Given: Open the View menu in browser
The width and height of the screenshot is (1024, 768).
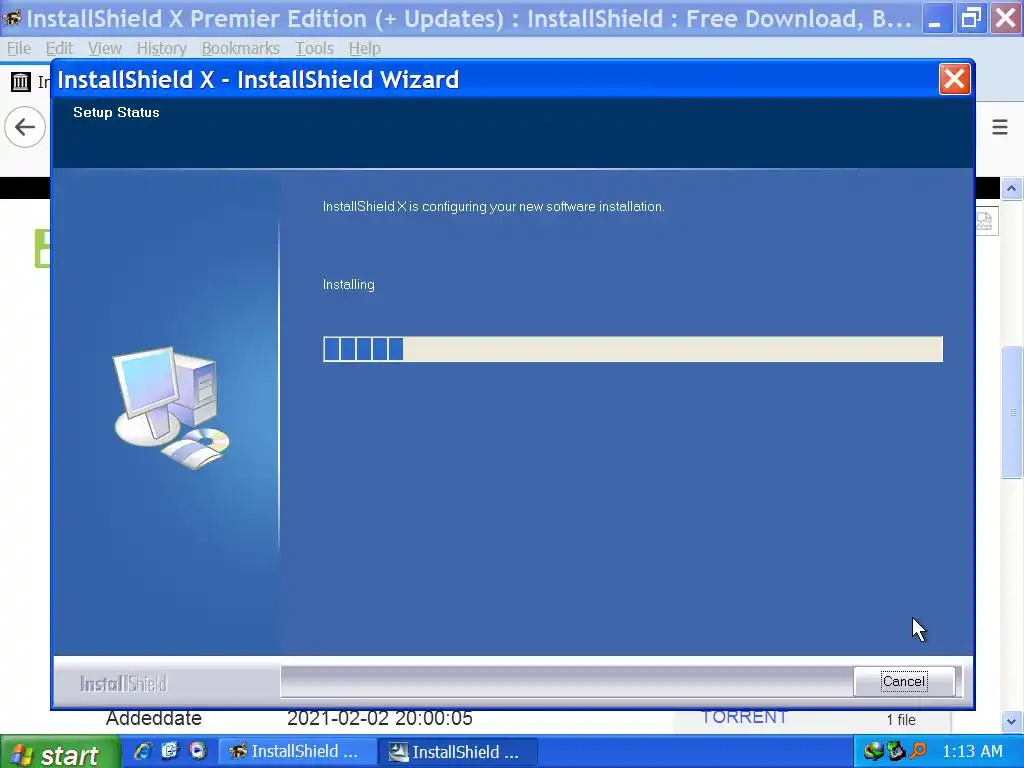Looking at the screenshot, I should [104, 48].
